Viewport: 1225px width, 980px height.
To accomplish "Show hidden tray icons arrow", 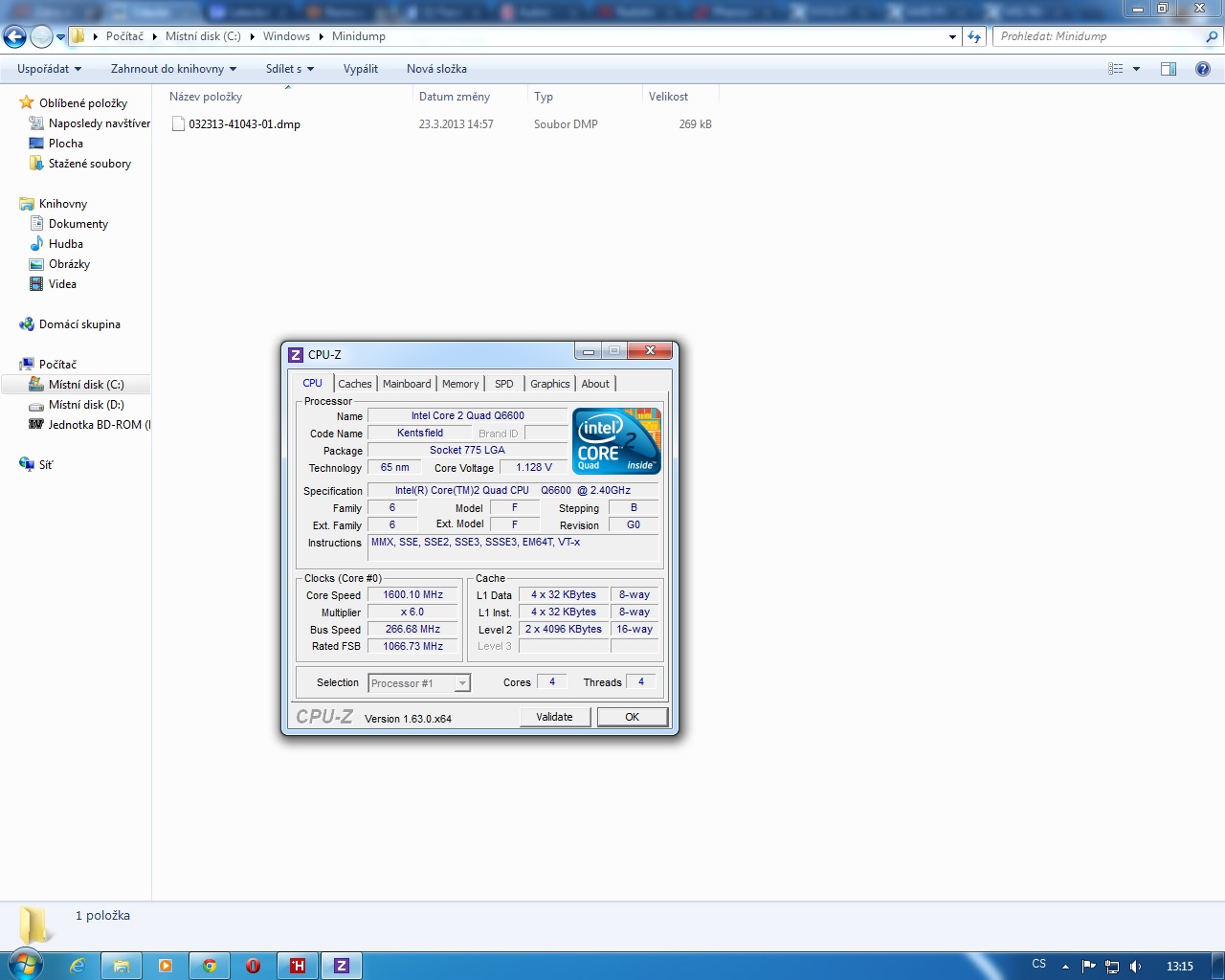I will point(1065,966).
